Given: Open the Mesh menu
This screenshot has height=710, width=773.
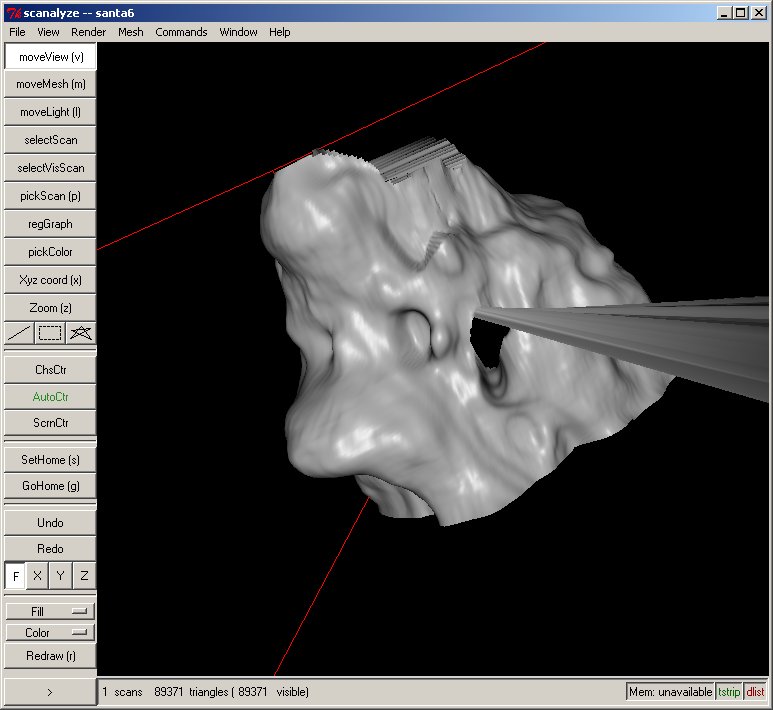Looking at the screenshot, I should pyautogui.click(x=130, y=32).
